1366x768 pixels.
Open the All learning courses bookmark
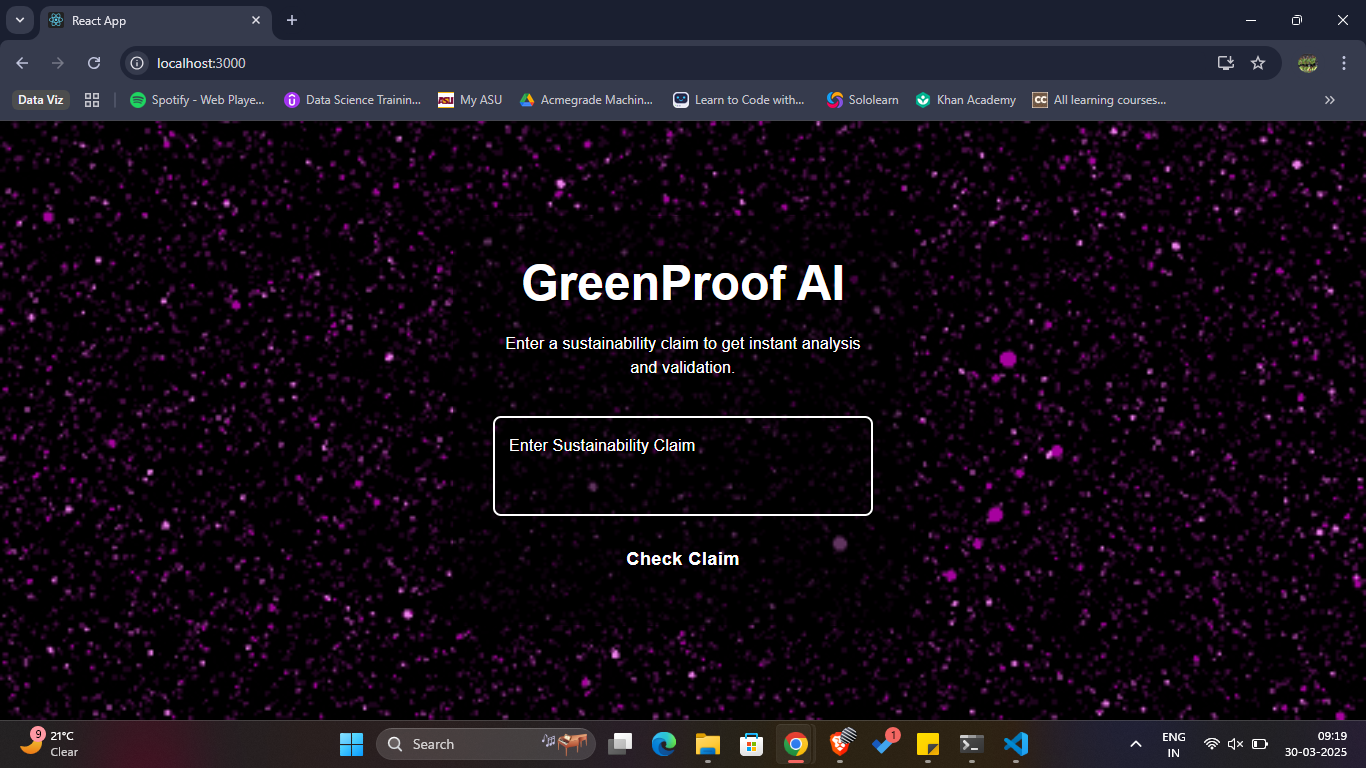coord(1099,99)
